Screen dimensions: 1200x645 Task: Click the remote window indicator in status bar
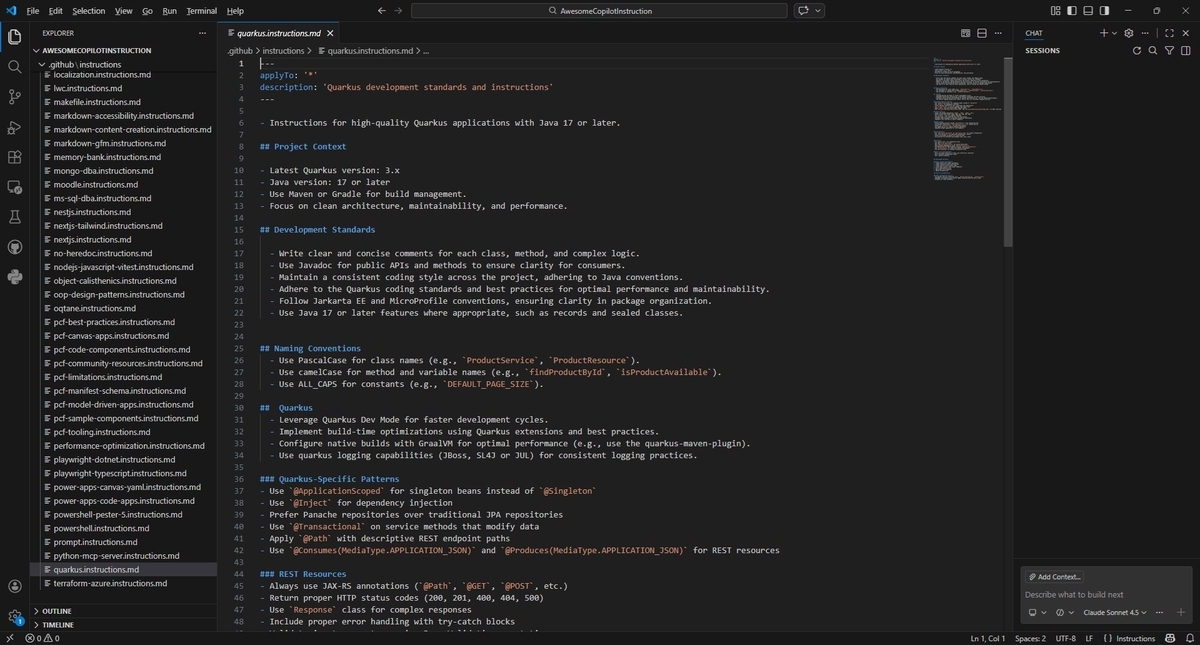[9, 638]
